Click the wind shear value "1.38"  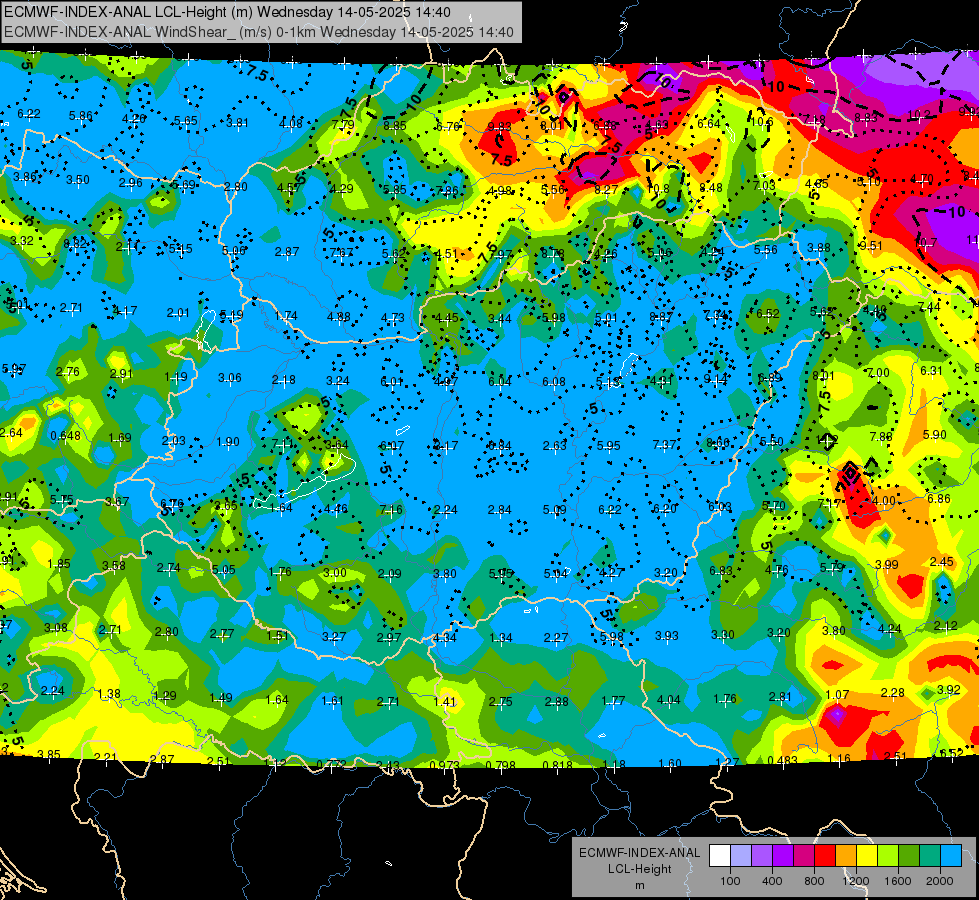click(x=109, y=694)
